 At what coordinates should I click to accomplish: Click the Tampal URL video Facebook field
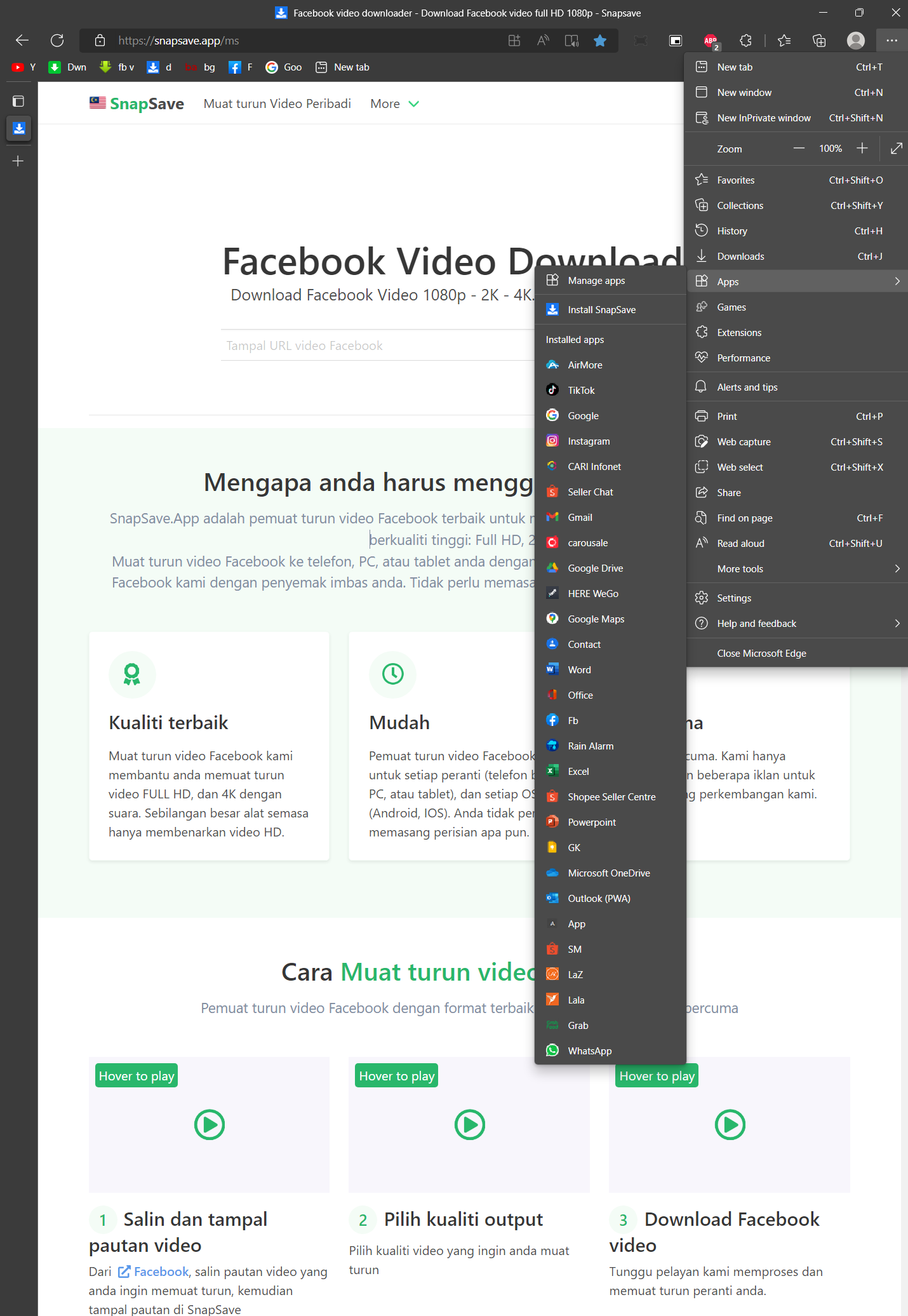pyautogui.click(x=377, y=346)
